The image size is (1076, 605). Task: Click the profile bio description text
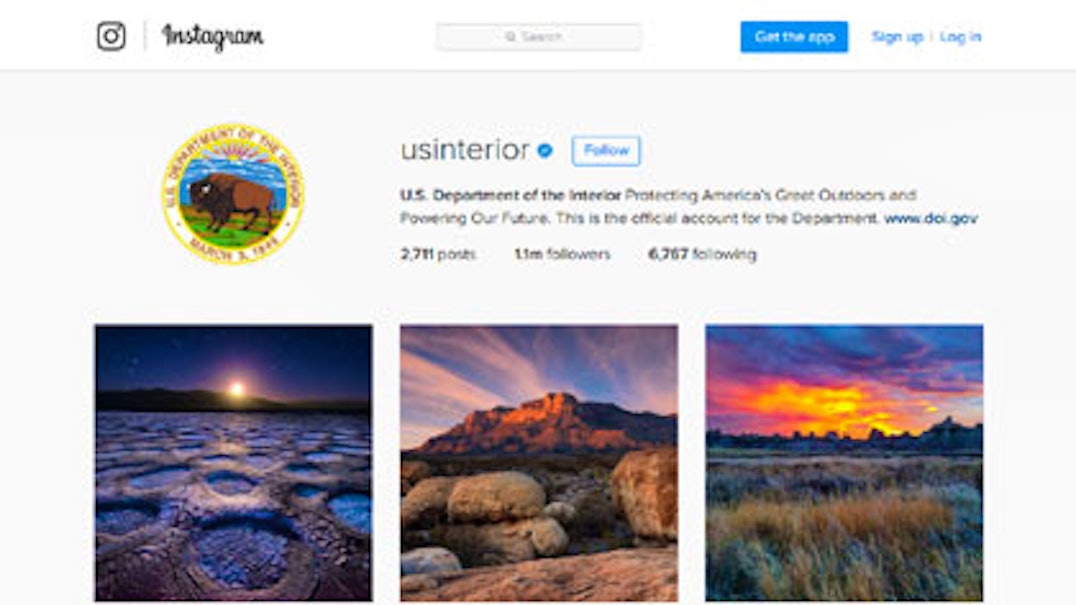688,206
